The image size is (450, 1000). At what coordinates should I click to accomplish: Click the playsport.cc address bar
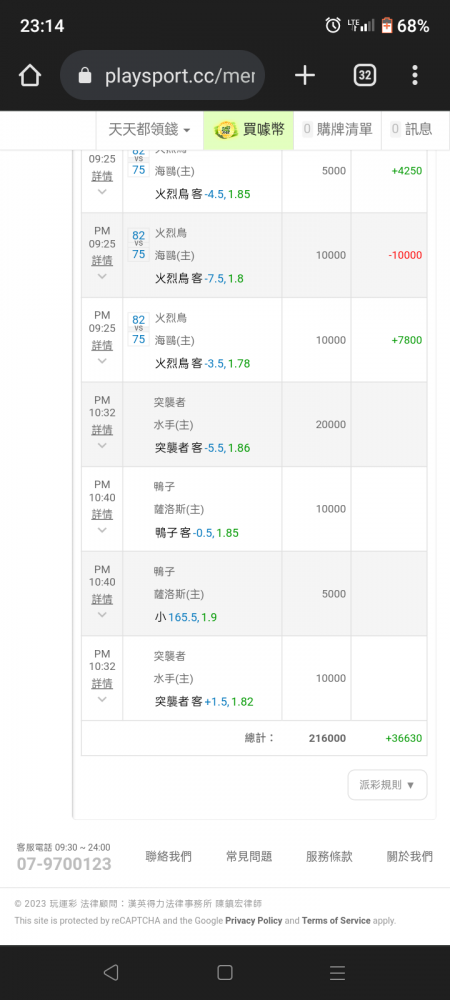163,76
